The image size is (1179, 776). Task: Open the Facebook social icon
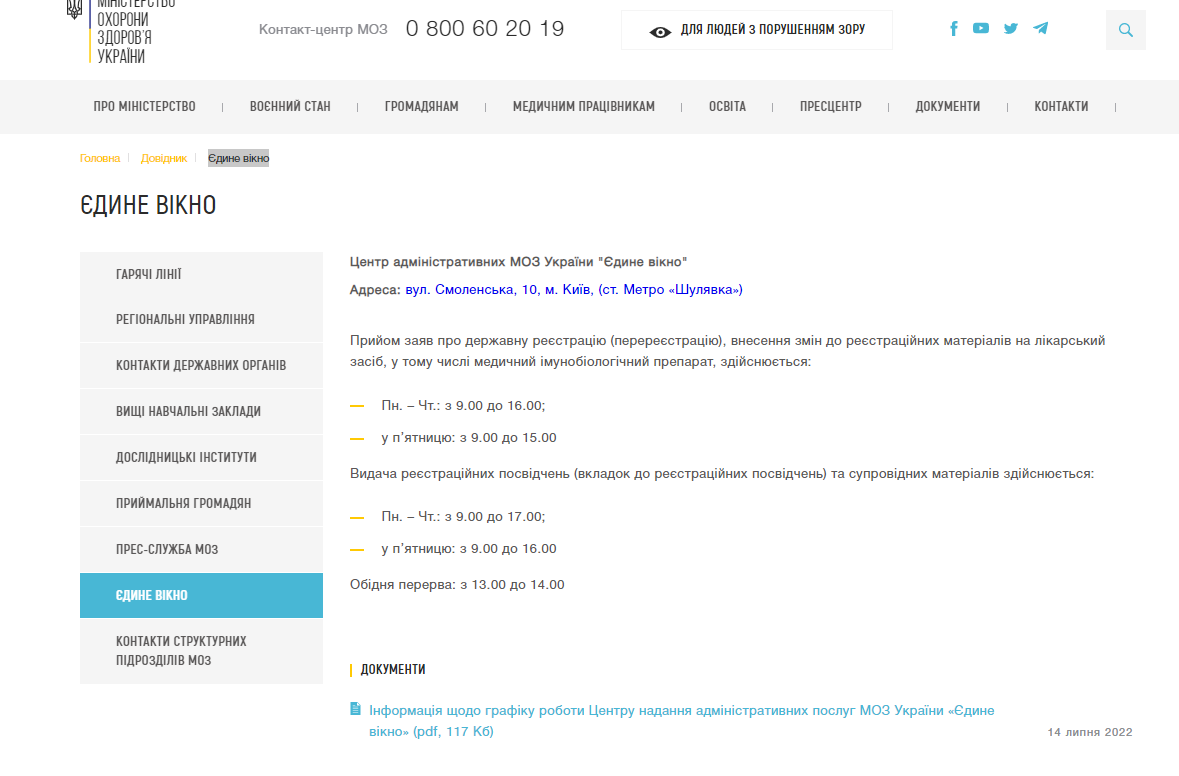953,29
